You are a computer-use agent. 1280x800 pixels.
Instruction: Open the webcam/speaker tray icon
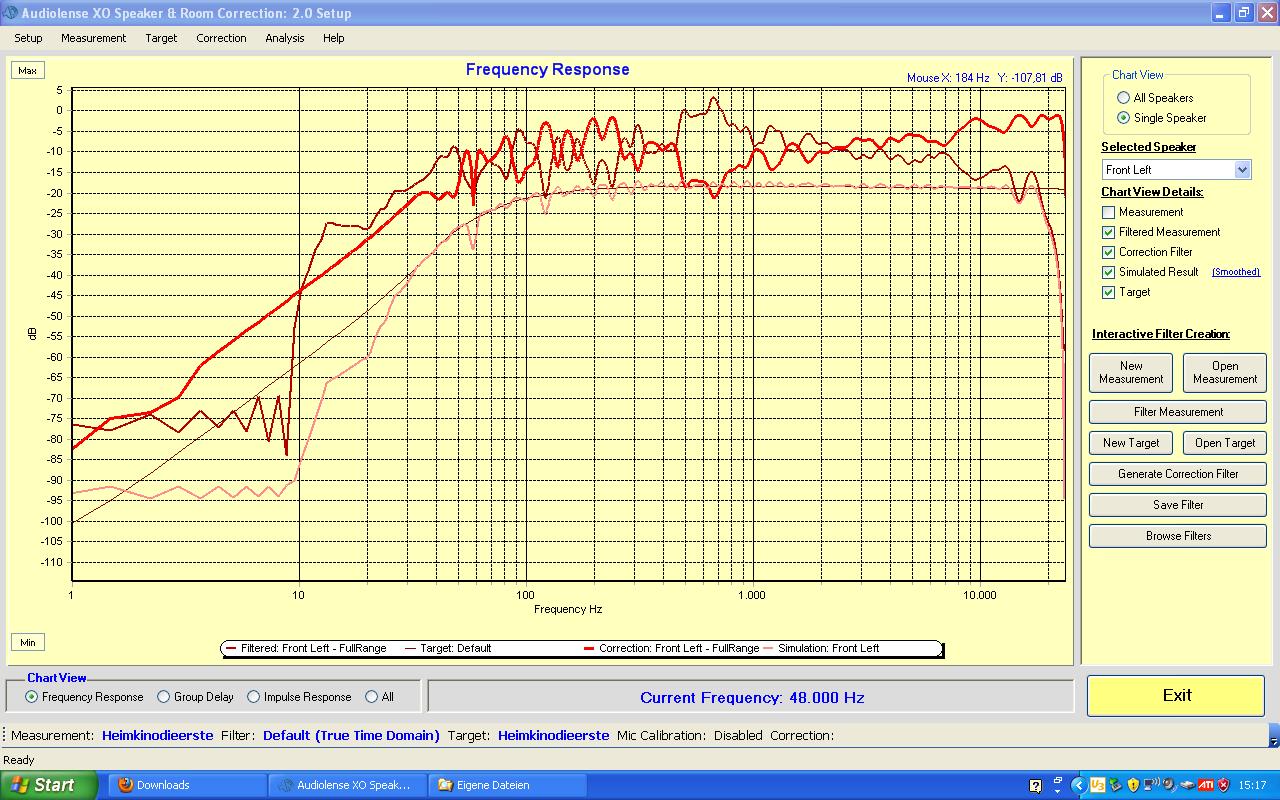tap(1169, 785)
